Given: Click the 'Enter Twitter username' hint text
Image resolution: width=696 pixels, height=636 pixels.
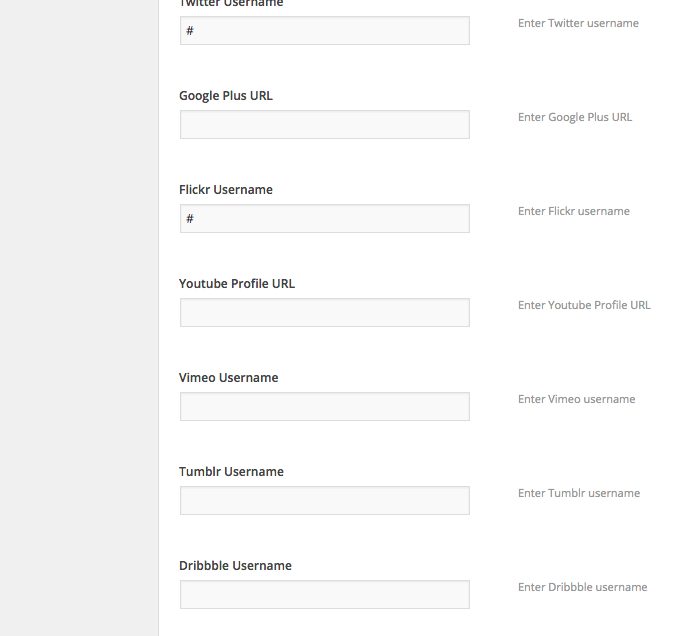Looking at the screenshot, I should click(x=578, y=23).
